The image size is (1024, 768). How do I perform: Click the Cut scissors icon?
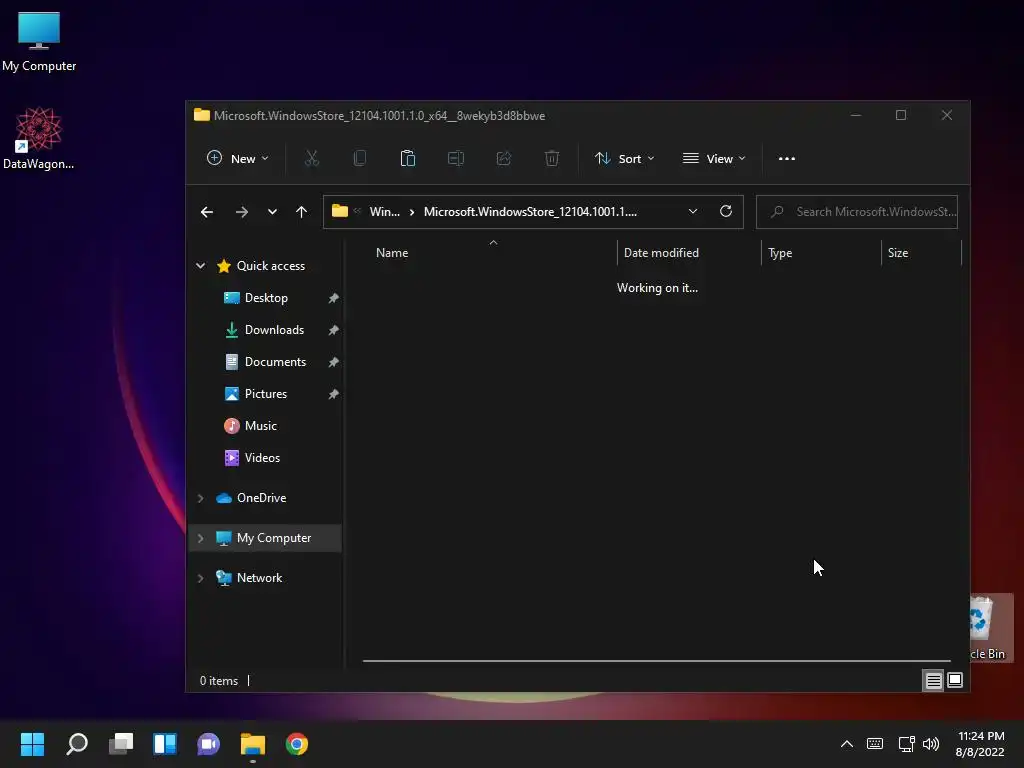coord(312,159)
